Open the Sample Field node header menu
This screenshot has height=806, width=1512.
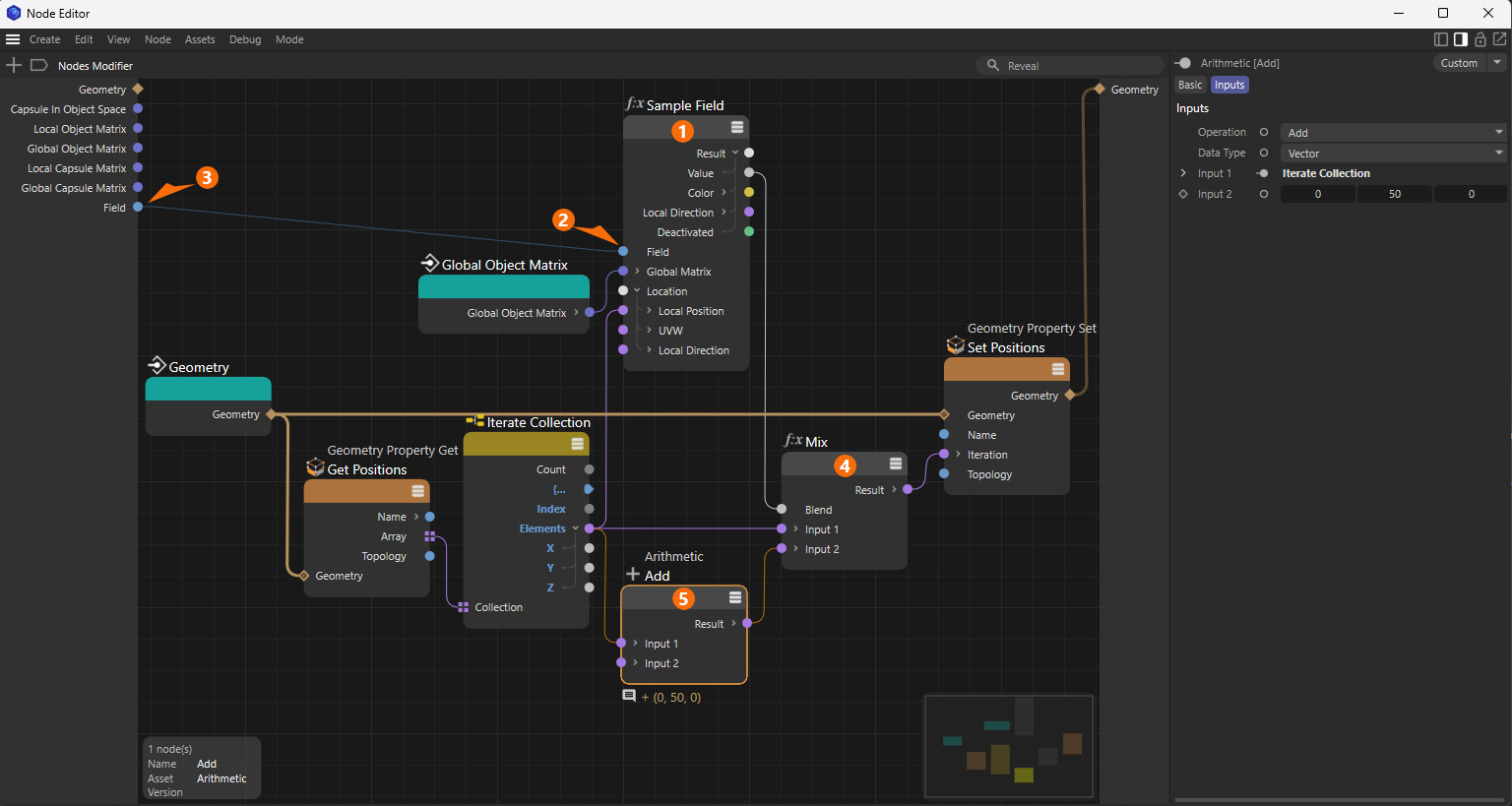pos(736,127)
